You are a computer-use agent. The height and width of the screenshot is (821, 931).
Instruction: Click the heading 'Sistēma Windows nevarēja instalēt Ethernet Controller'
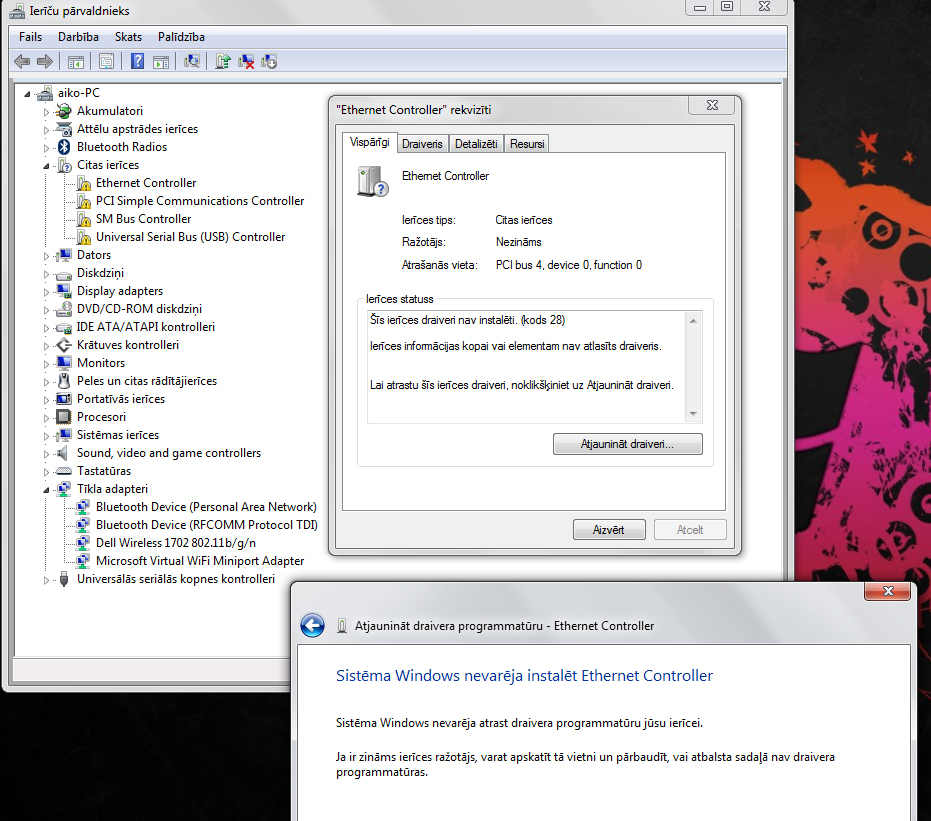click(x=524, y=676)
